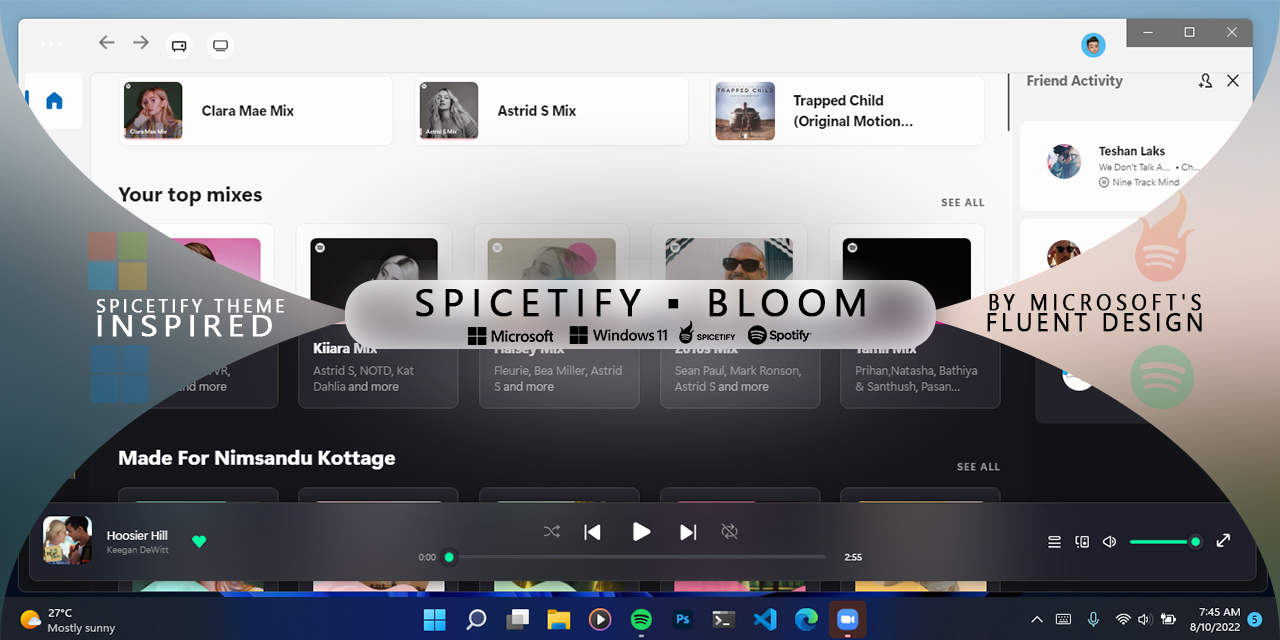Play the current track
Screen dimensions: 1280x640
point(641,532)
